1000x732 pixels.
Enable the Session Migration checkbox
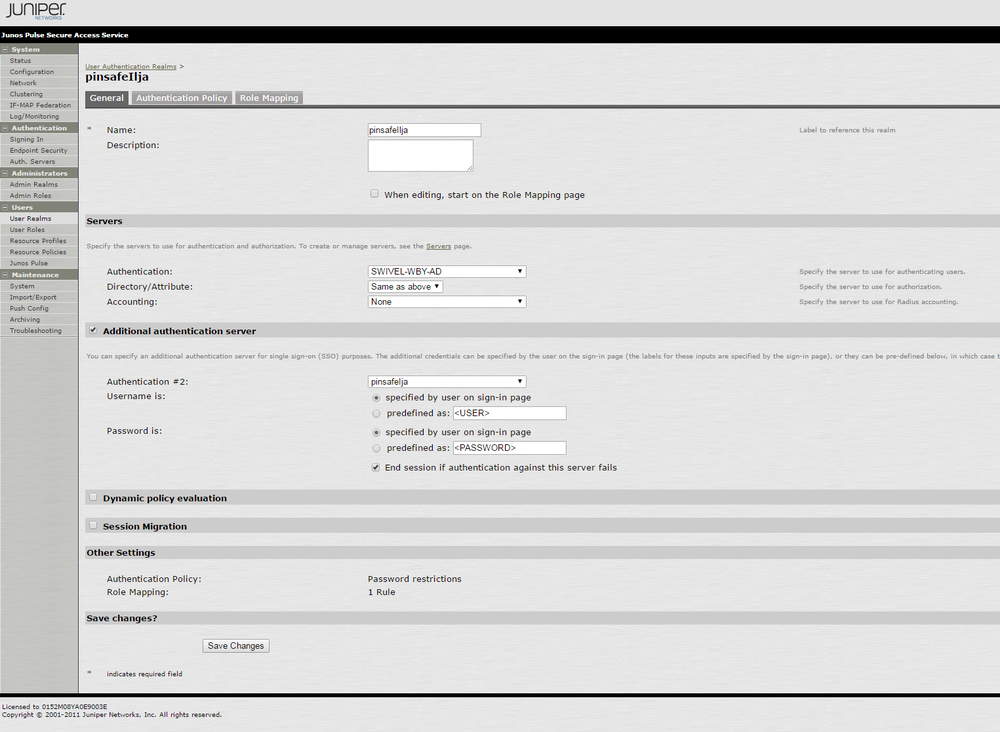(x=93, y=525)
